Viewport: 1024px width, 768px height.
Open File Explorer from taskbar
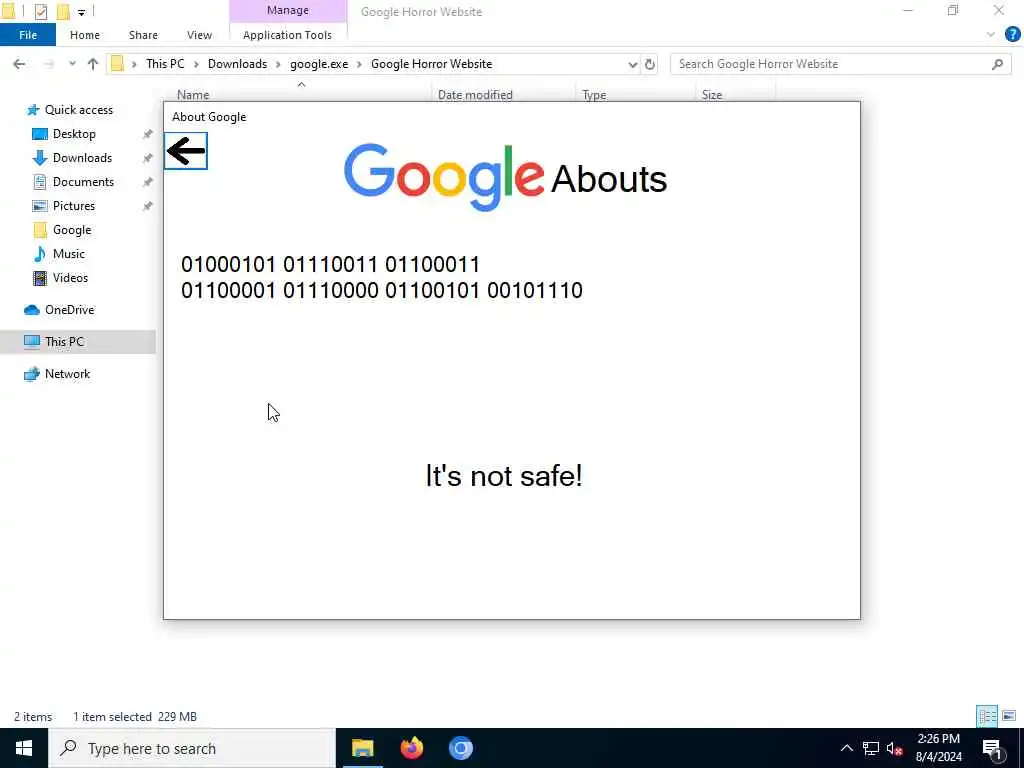pyautogui.click(x=362, y=748)
